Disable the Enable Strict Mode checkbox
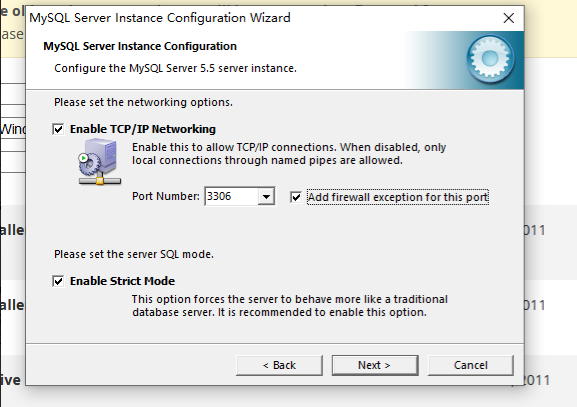 [58, 281]
